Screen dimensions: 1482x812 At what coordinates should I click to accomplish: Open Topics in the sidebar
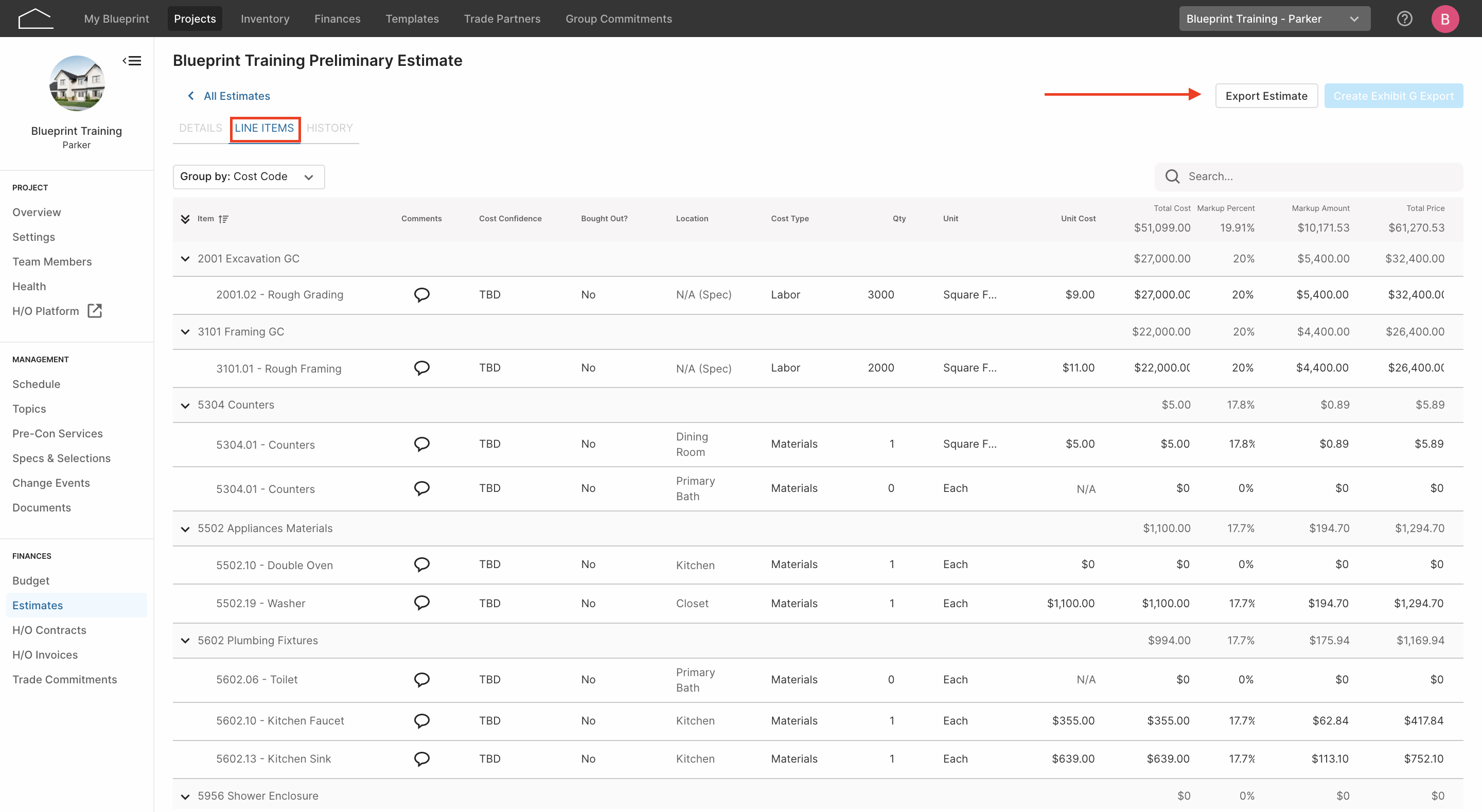(29, 409)
